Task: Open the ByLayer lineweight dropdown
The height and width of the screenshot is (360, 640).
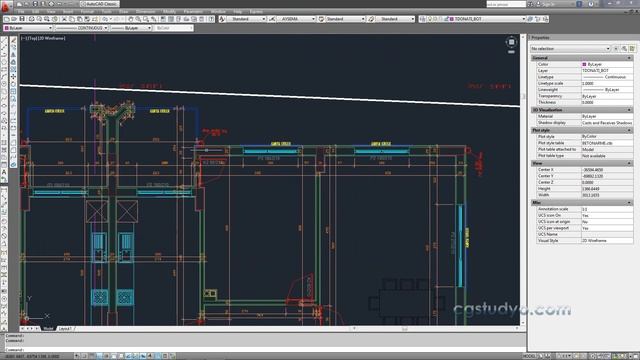Action: click(131, 28)
